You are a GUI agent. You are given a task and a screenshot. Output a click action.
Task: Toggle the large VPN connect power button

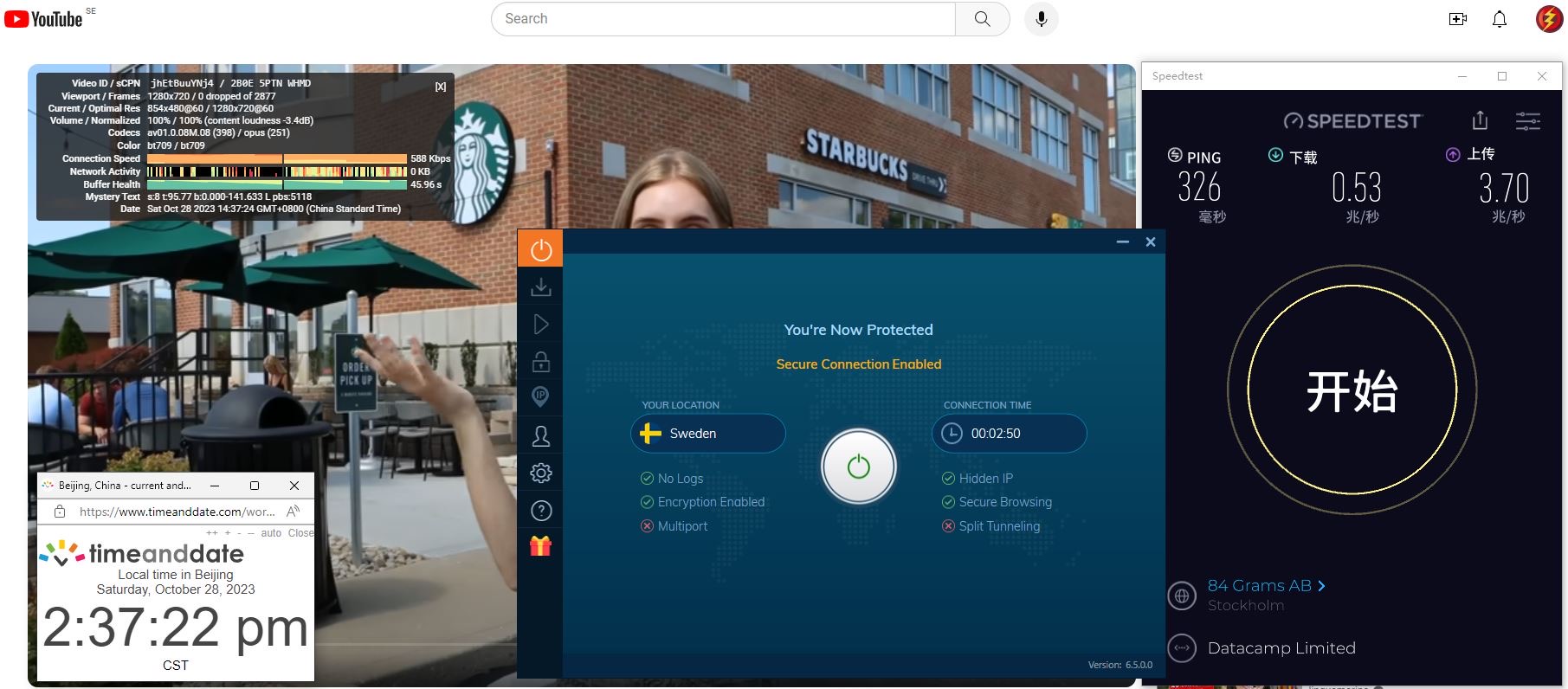(858, 467)
